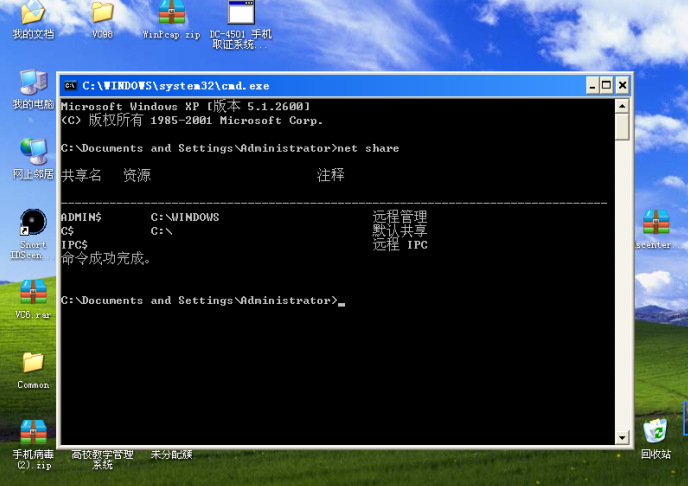
Task: Open the VC6.rar archive icon
Action: pyautogui.click(x=32, y=292)
